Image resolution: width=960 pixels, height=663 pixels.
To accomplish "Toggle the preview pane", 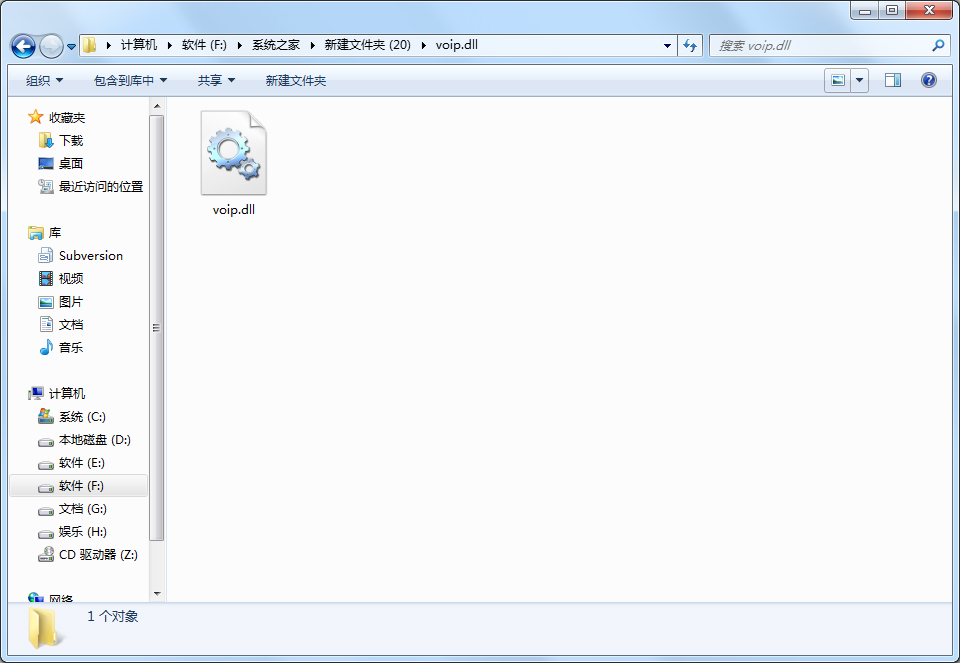I will pos(892,80).
